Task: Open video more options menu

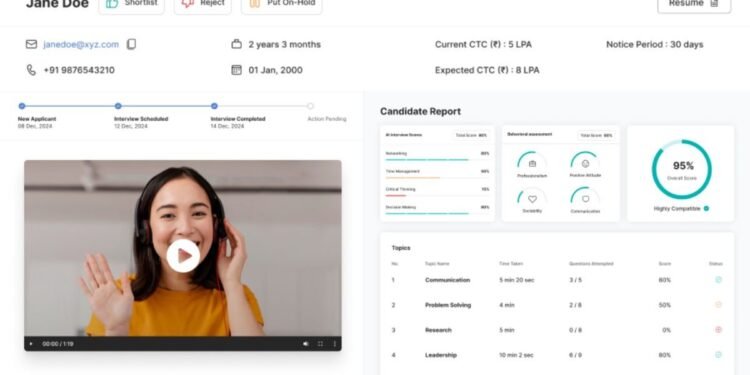Action: click(334, 344)
